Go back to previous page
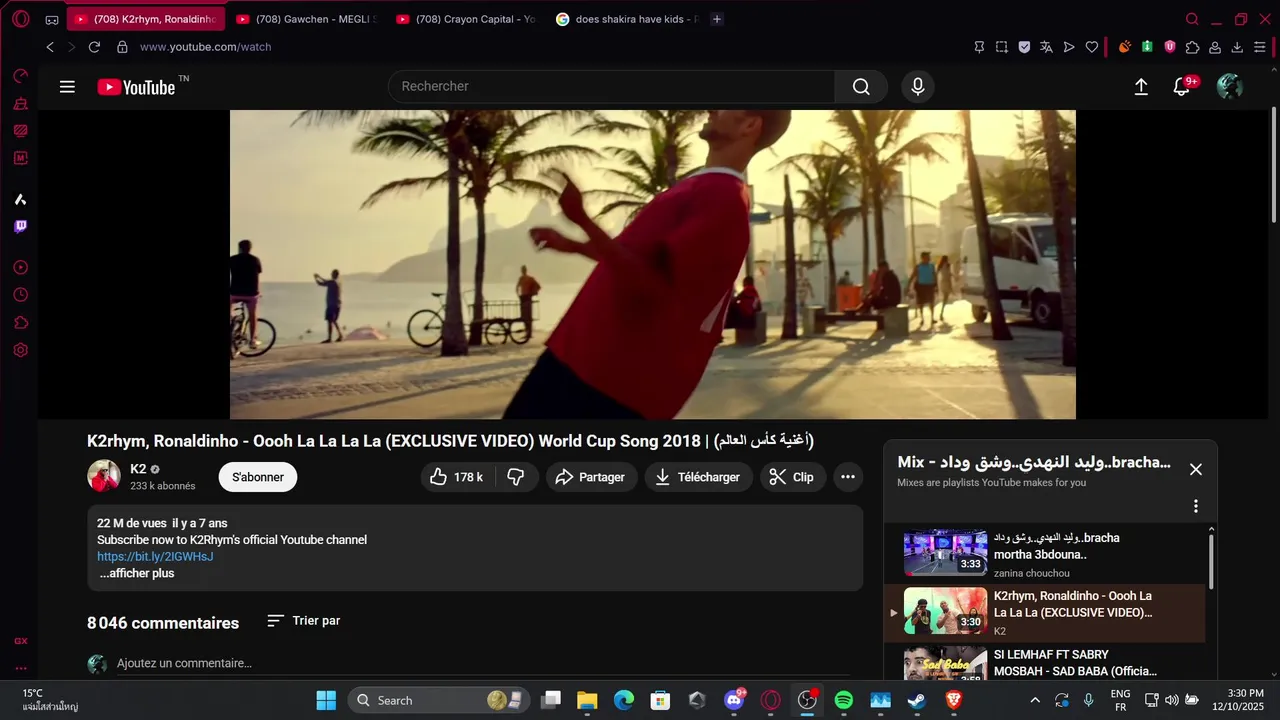 (x=50, y=47)
